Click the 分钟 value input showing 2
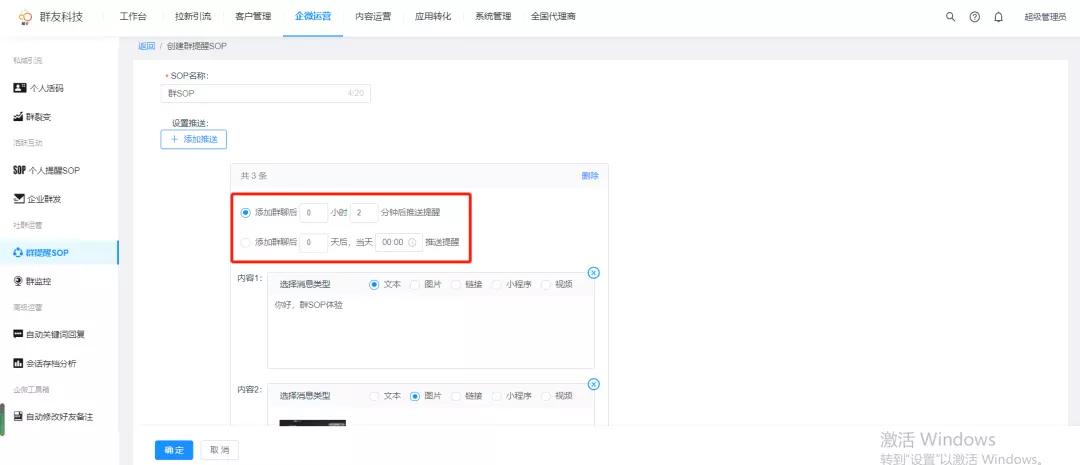Image resolution: width=1080 pixels, height=465 pixels. pos(364,213)
